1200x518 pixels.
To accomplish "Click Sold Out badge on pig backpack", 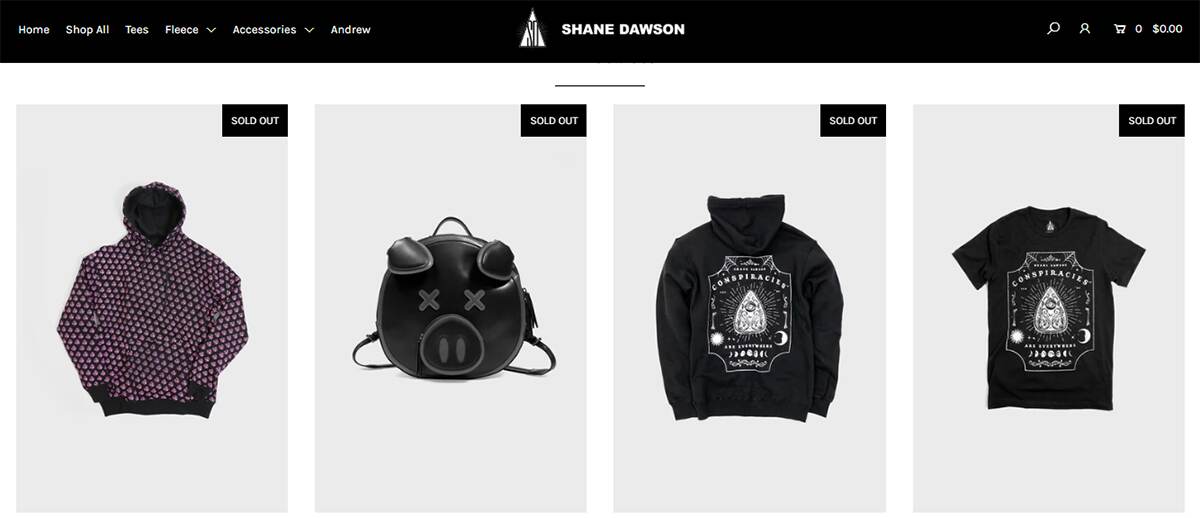I will click(554, 121).
